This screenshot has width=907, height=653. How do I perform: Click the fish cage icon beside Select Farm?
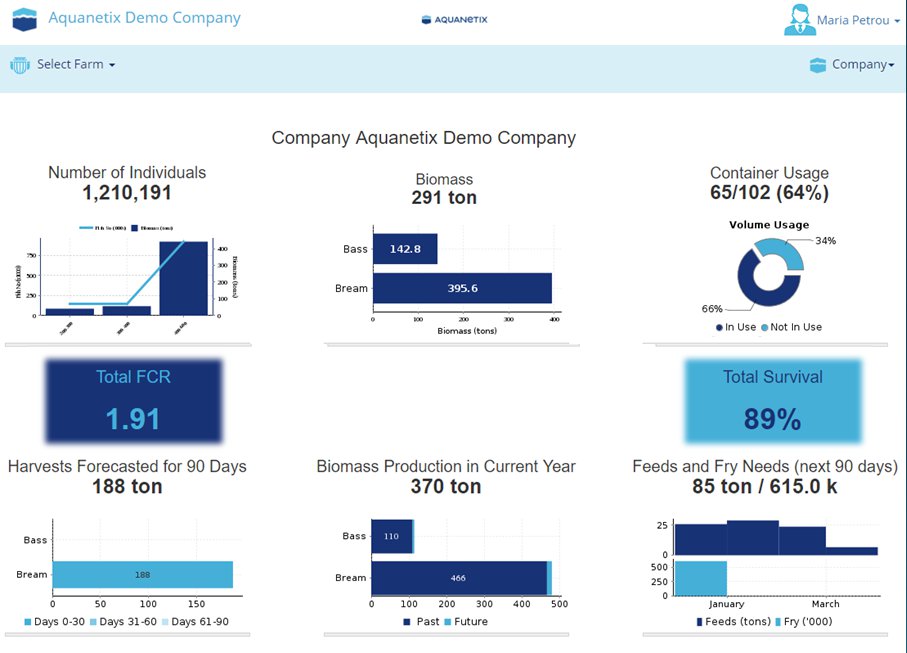point(20,65)
